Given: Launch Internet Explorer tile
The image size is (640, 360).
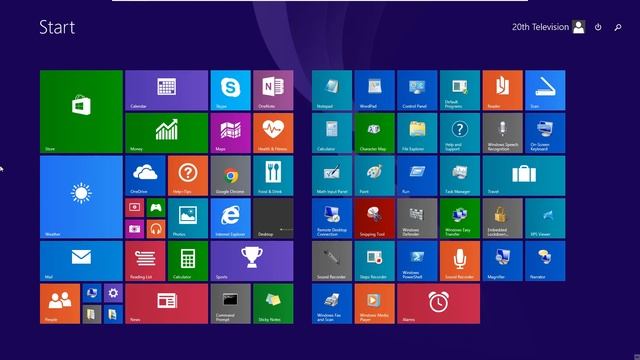Looking at the screenshot, I should pyautogui.click(x=231, y=218).
